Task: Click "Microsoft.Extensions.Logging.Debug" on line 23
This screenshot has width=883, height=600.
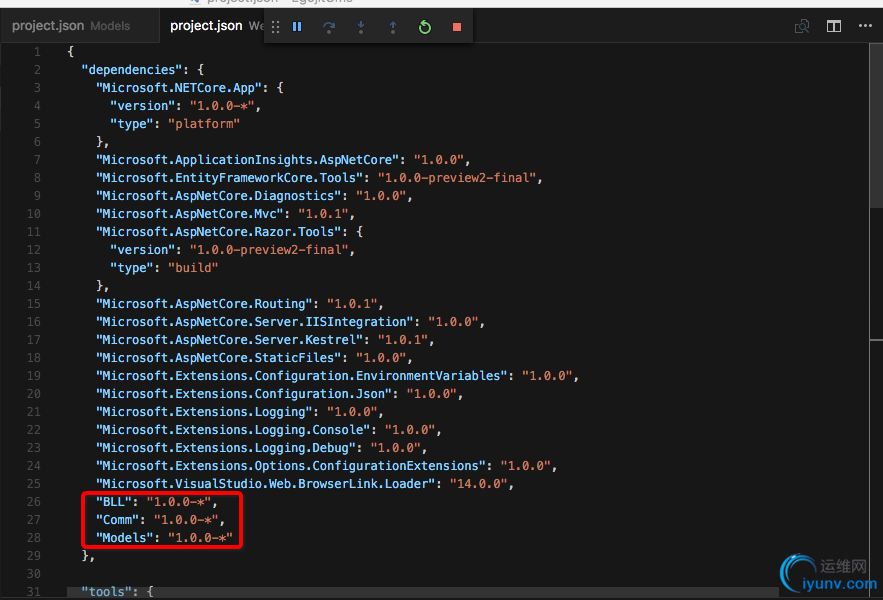Action: tap(226, 448)
